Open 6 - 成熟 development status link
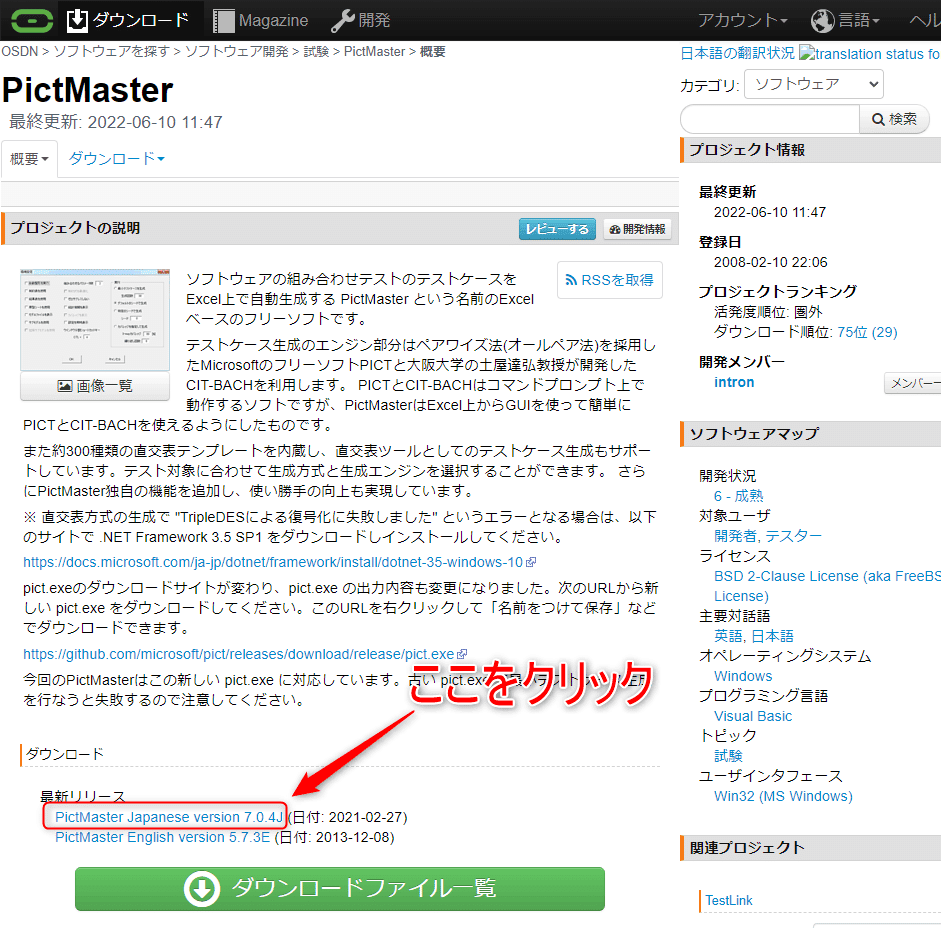This screenshot has height=928, width=941. (738, 496)
